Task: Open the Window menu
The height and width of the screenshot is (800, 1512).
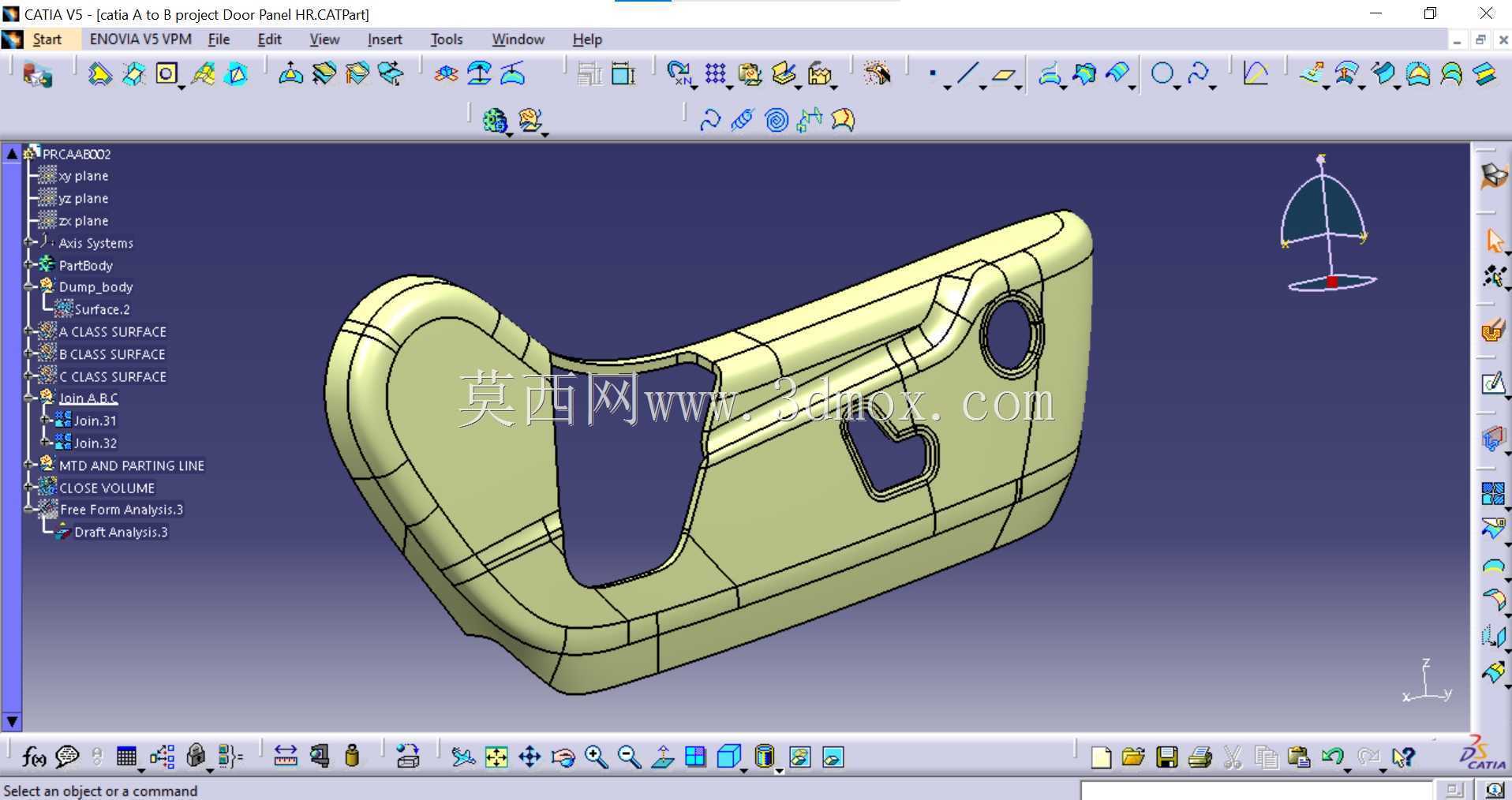Action: pos(518,39)
